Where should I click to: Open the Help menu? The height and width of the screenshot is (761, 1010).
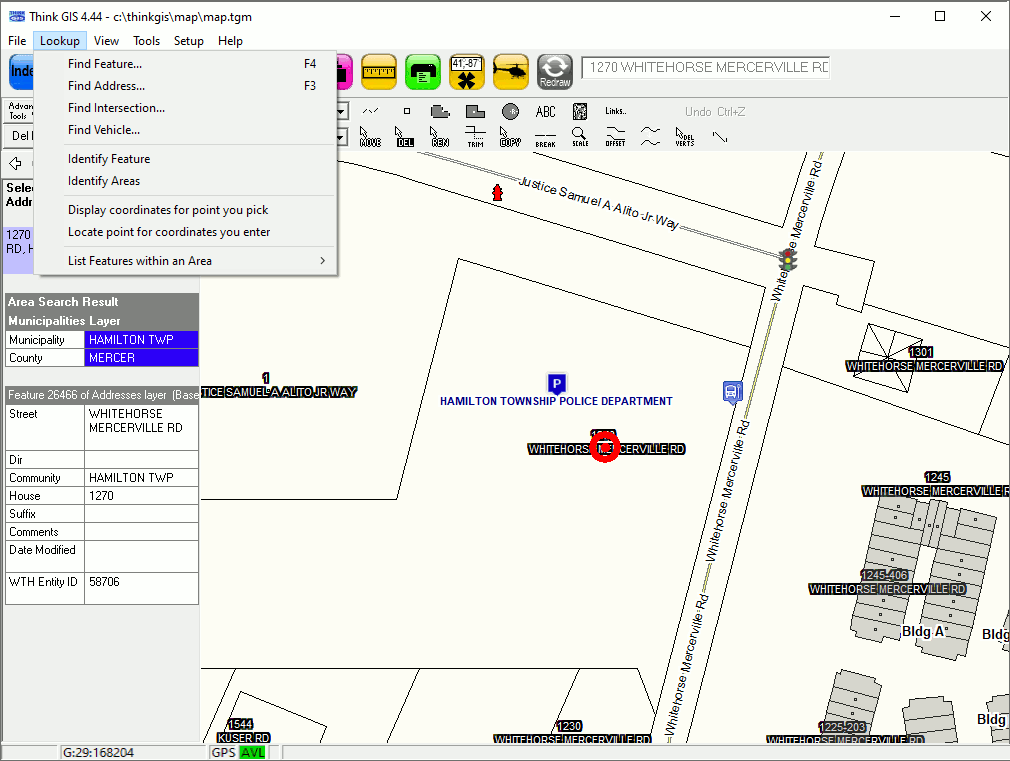point(230,41)
